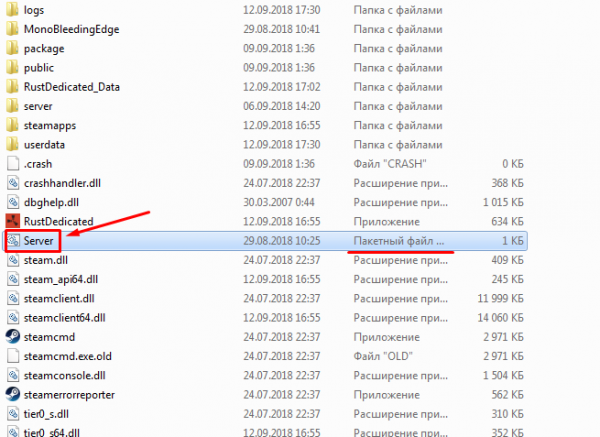Click the steamclient.dll file icon
Viewport: 600px width, 437px height.
pos(13,298)
